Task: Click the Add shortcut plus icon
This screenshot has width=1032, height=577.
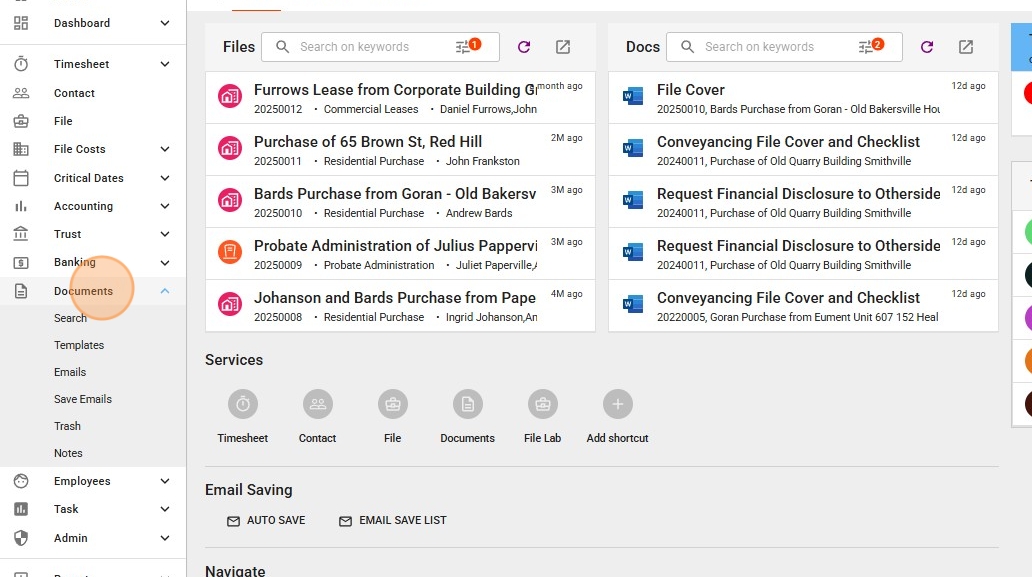Action: tap(617, 404)
